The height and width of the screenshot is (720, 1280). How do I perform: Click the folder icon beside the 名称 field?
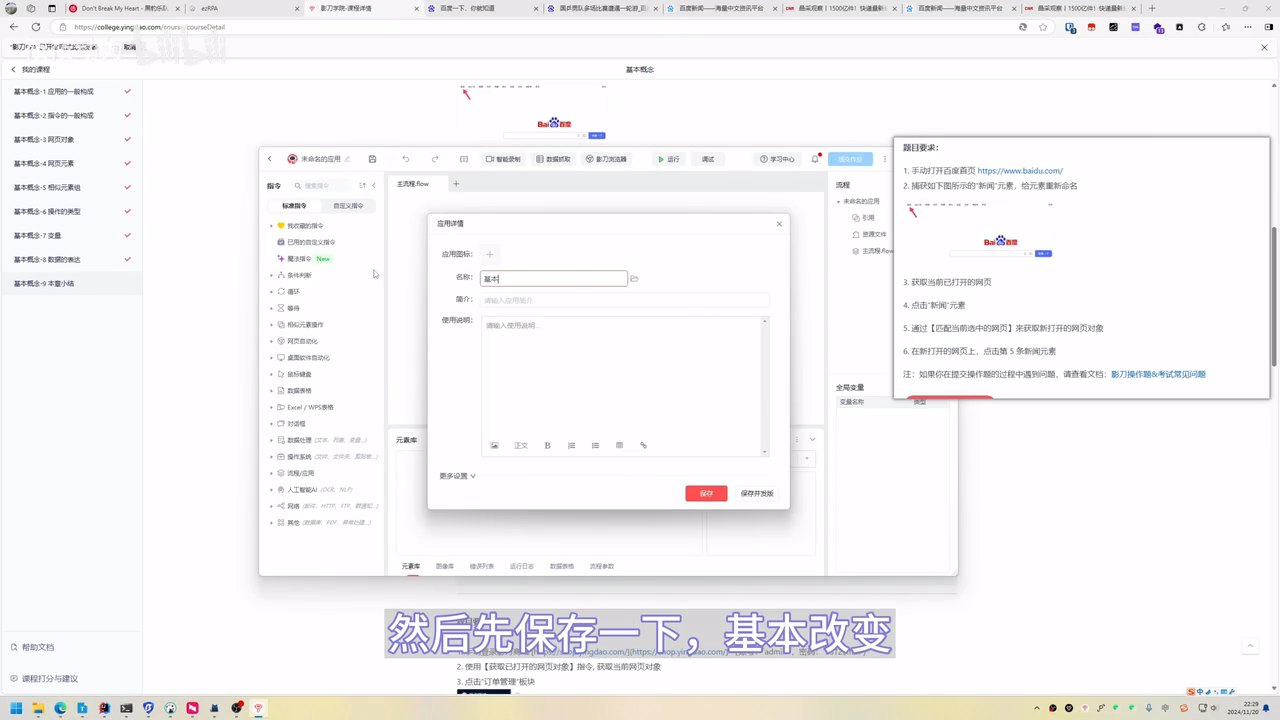tap(635, 279)
